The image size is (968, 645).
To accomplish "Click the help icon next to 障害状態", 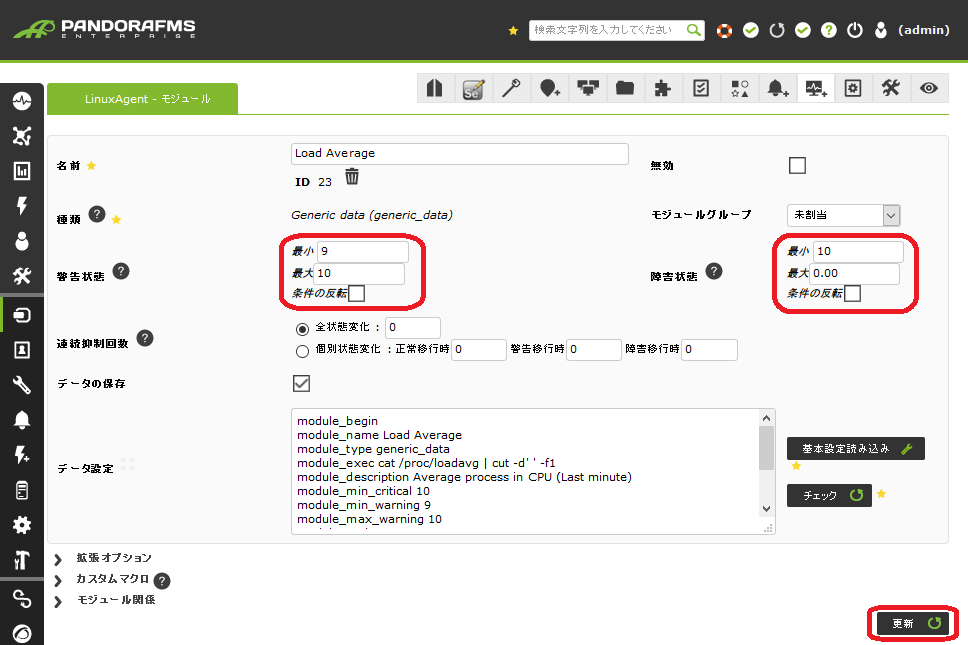I will click(x=714, y=271).
